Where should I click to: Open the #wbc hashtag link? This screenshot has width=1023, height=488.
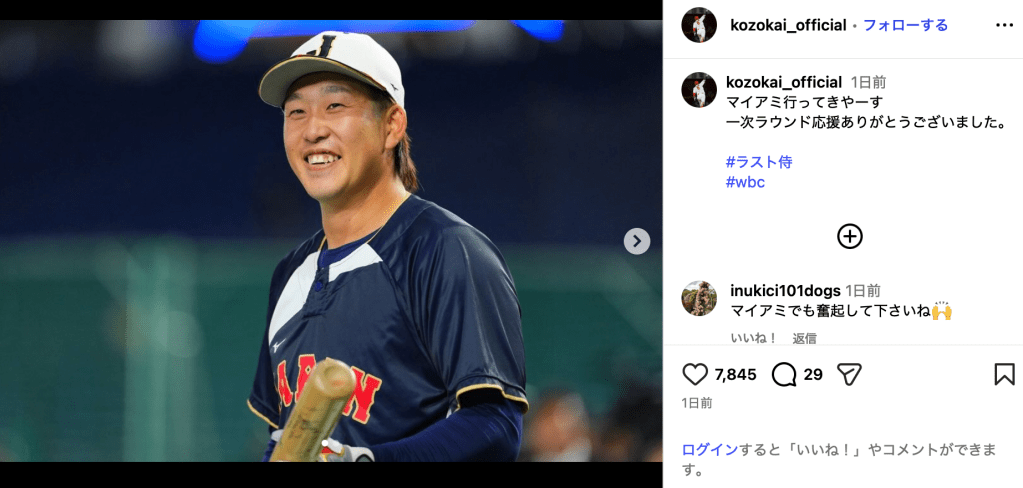tap(745, 182)
